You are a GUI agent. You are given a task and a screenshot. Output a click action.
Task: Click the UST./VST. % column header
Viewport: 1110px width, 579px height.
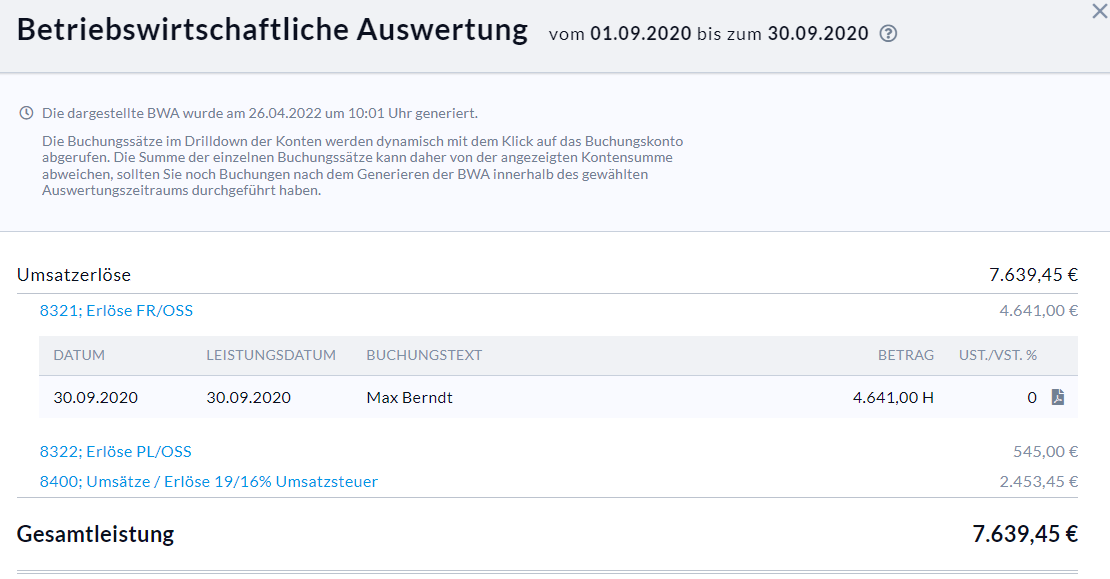pyautogui.click(x=997, y=355)
